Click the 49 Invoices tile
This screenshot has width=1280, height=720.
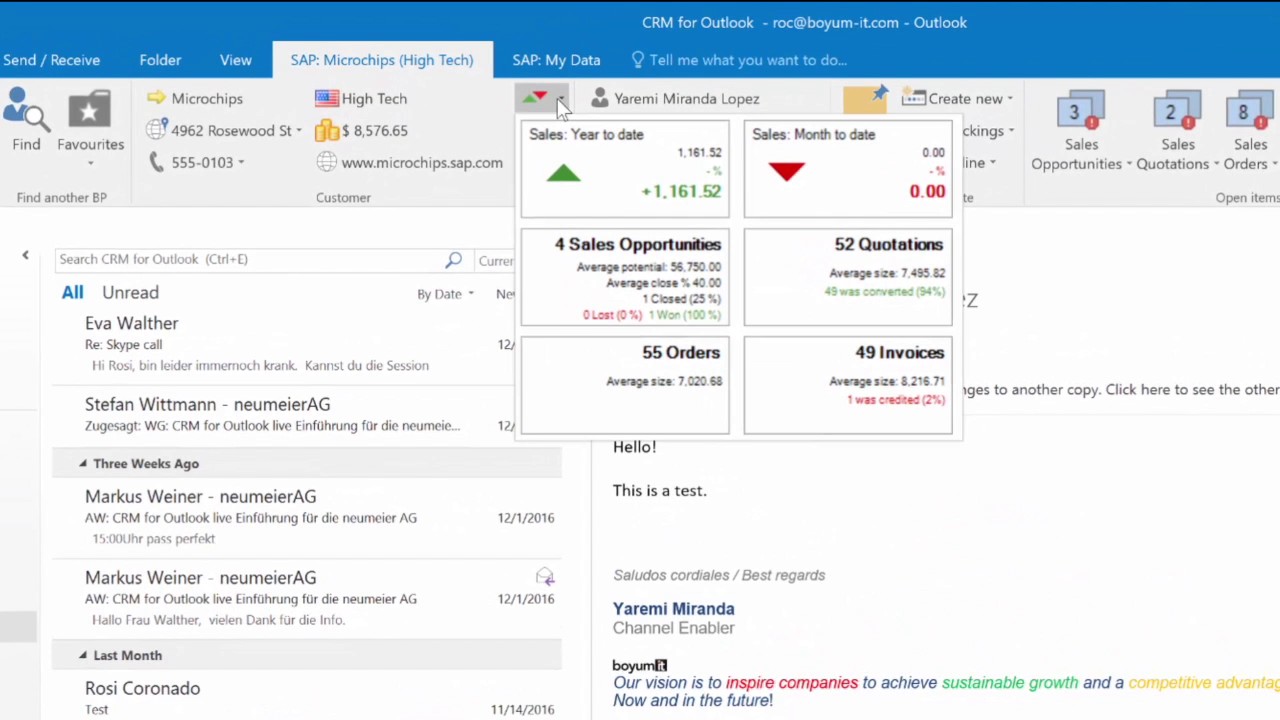click(x=848, y=384)
